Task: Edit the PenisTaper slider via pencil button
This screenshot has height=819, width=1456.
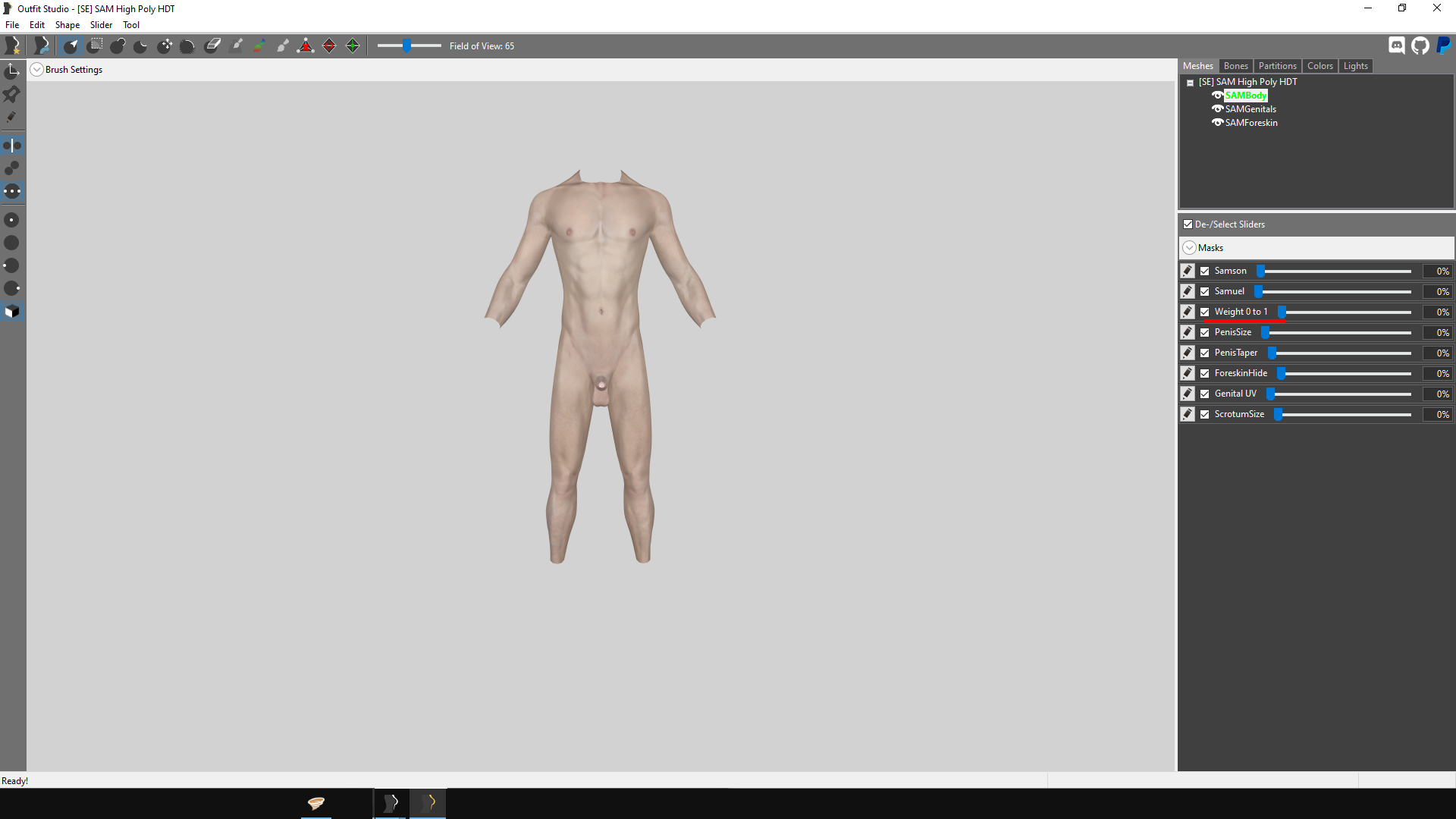Action: click(x=1188, y=353)
